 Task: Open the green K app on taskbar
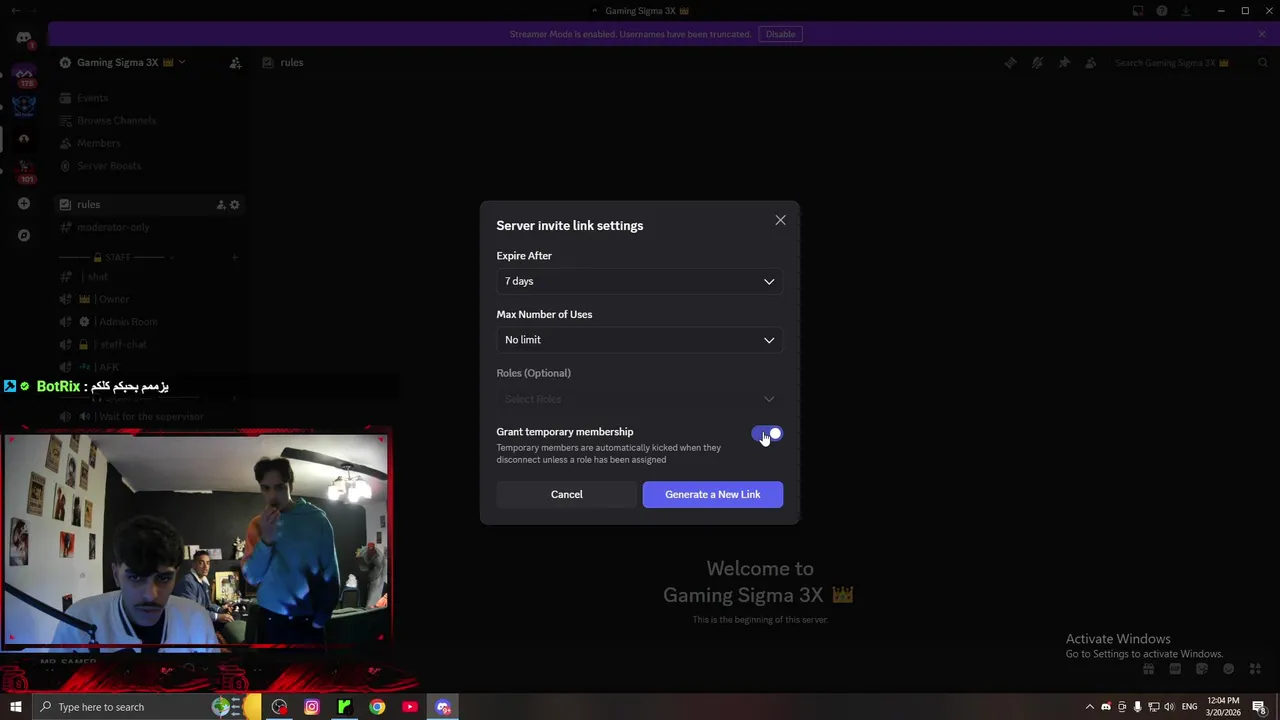click(344, 707)
